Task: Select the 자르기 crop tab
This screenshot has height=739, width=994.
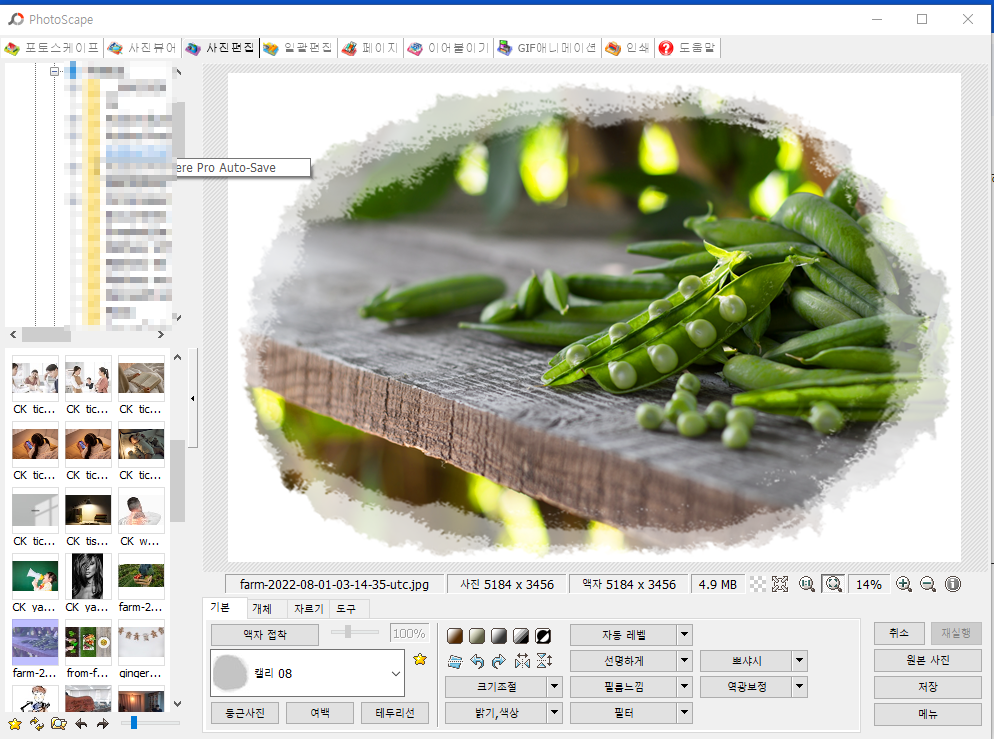Action: 309,608
